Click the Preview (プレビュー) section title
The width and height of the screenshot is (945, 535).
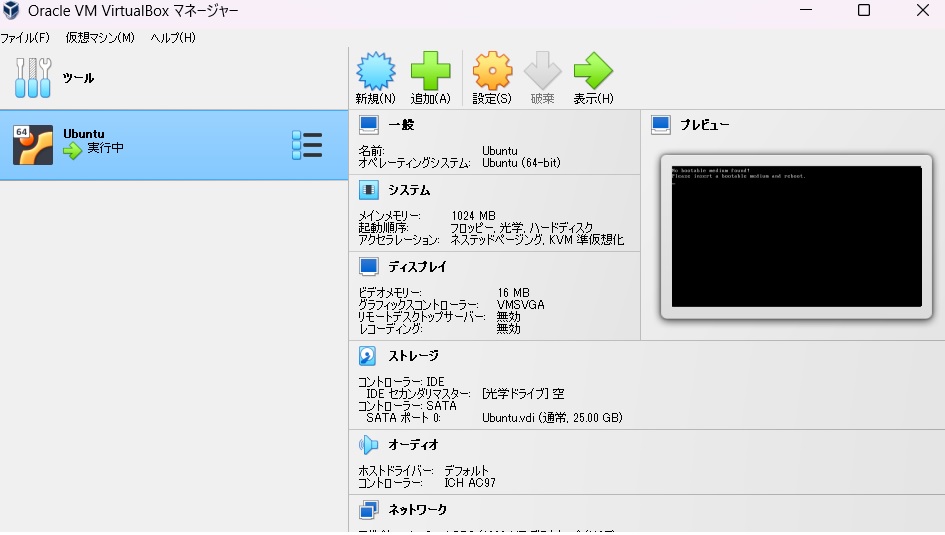tap(705, 125)
